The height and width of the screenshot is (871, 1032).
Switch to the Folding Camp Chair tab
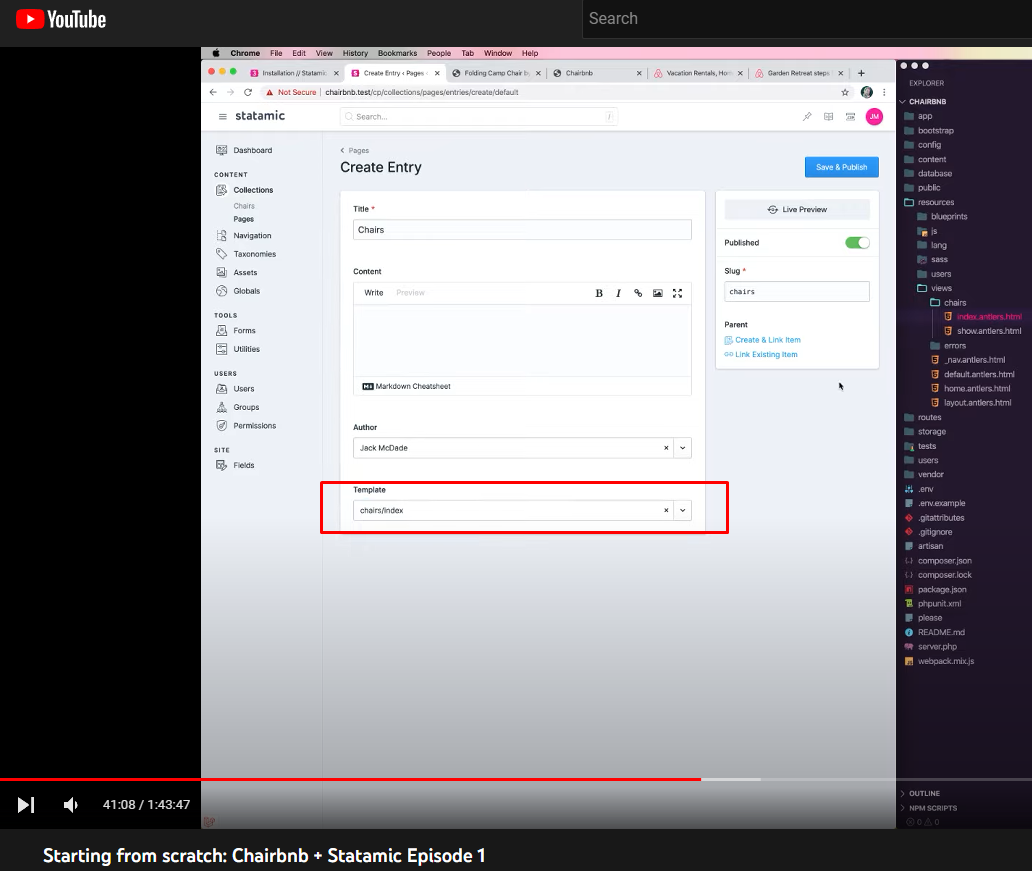(496, 73)
